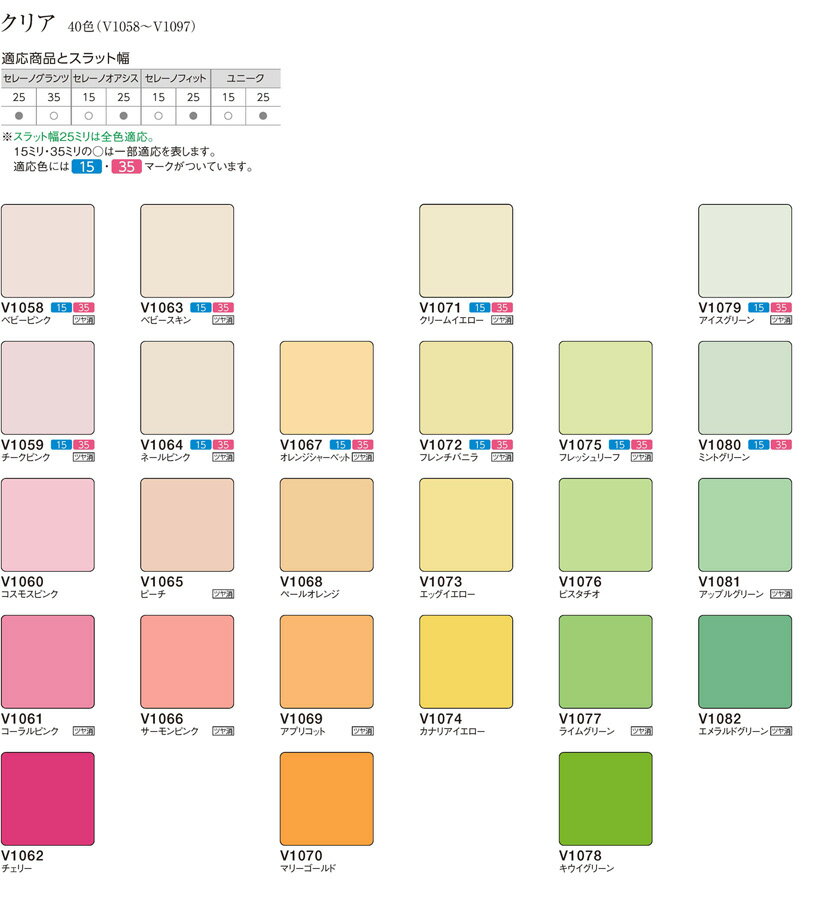Click the pink 35 badge beside V1063

point(223,308)
